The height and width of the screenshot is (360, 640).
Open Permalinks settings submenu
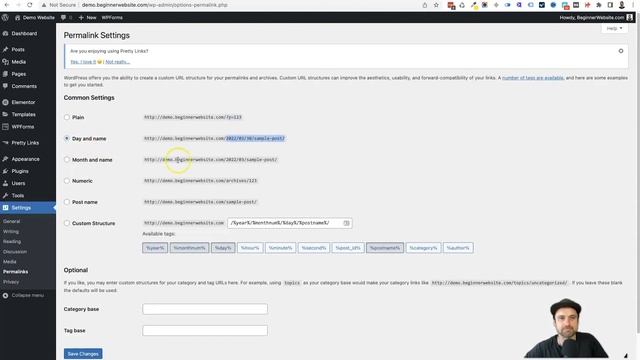tap(16, 271)
